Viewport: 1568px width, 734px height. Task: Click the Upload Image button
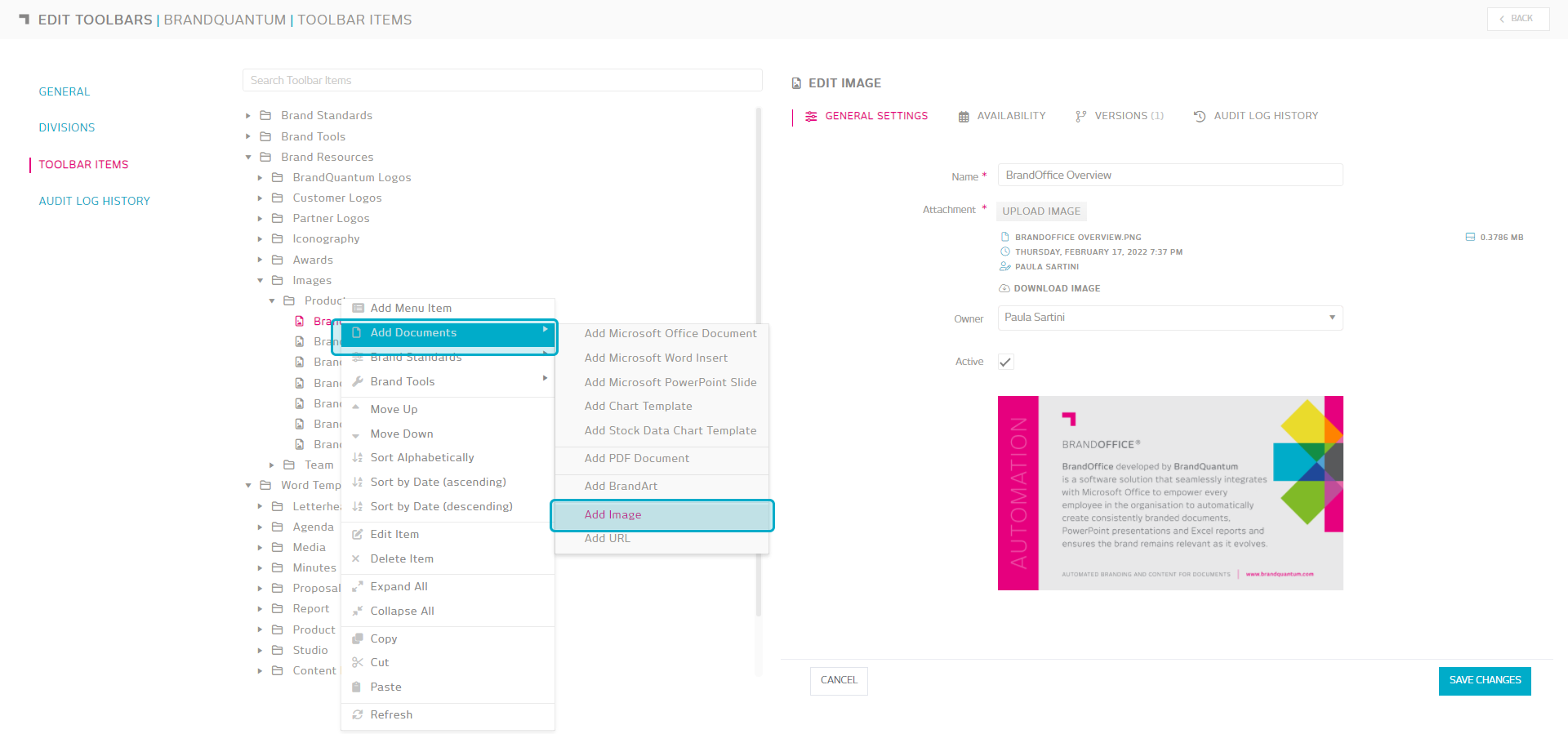click(1041, 211)
